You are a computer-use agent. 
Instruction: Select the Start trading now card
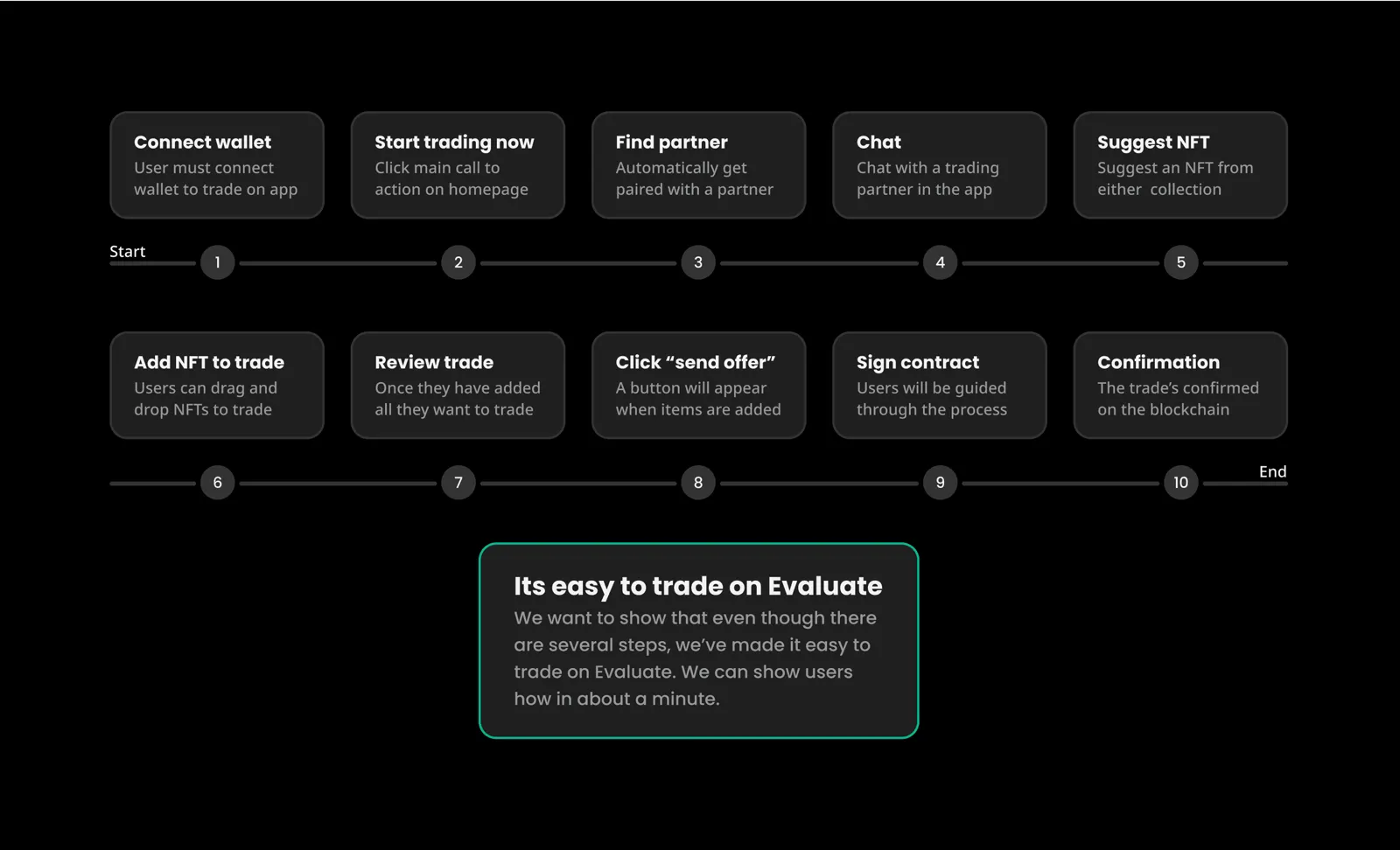pyautogui.click(x=458, y=165)
